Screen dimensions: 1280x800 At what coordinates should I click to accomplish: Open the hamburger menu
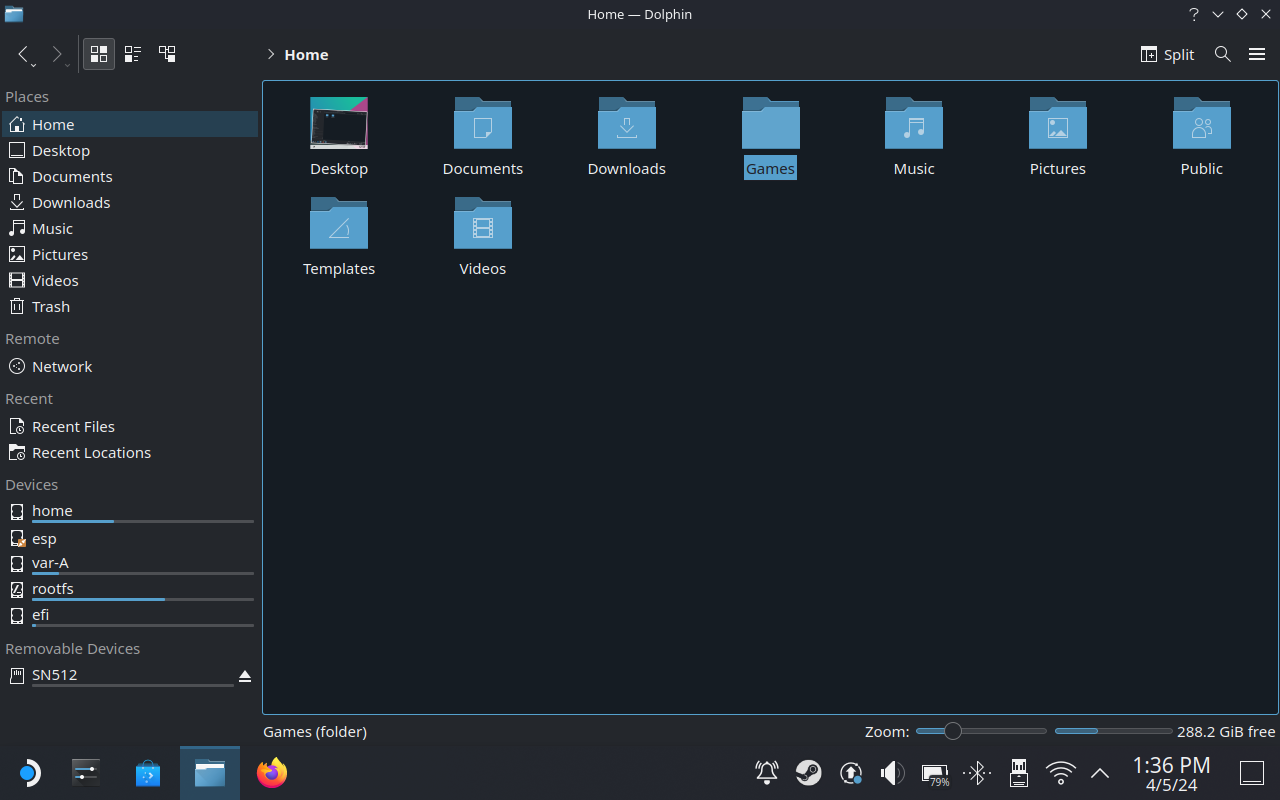[x=1257, y=54]
